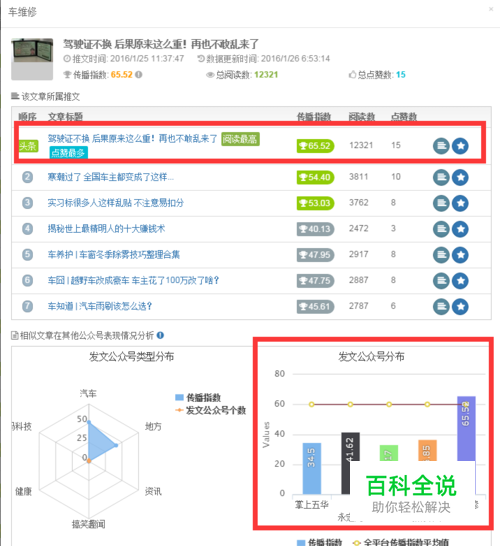Open article 揭秘世上最精明人的十大赚钱术

click(106, 229)
